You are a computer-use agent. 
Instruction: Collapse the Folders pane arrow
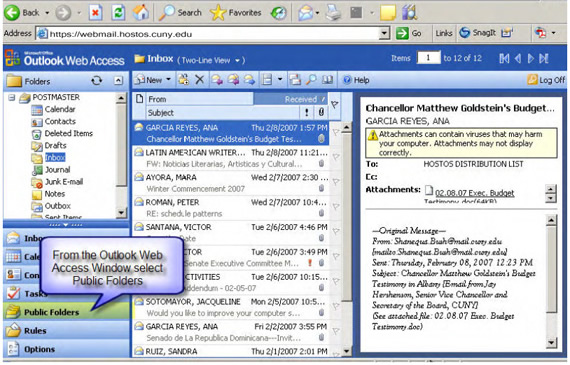point(119,80)
